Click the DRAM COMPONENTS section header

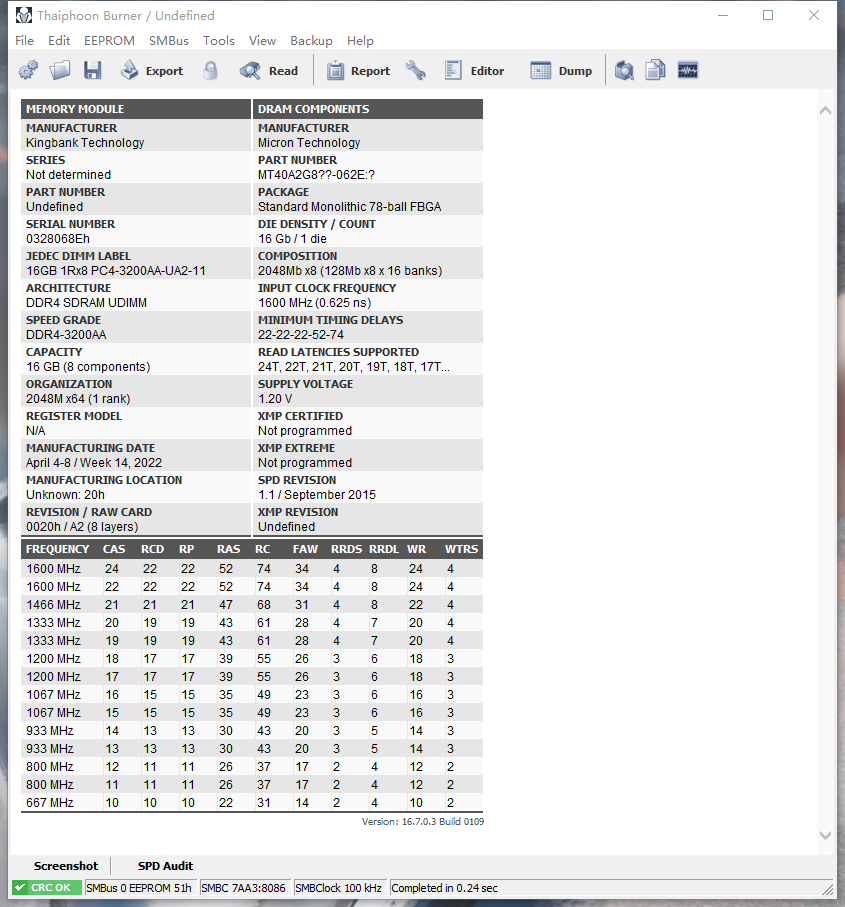[368, 109]
